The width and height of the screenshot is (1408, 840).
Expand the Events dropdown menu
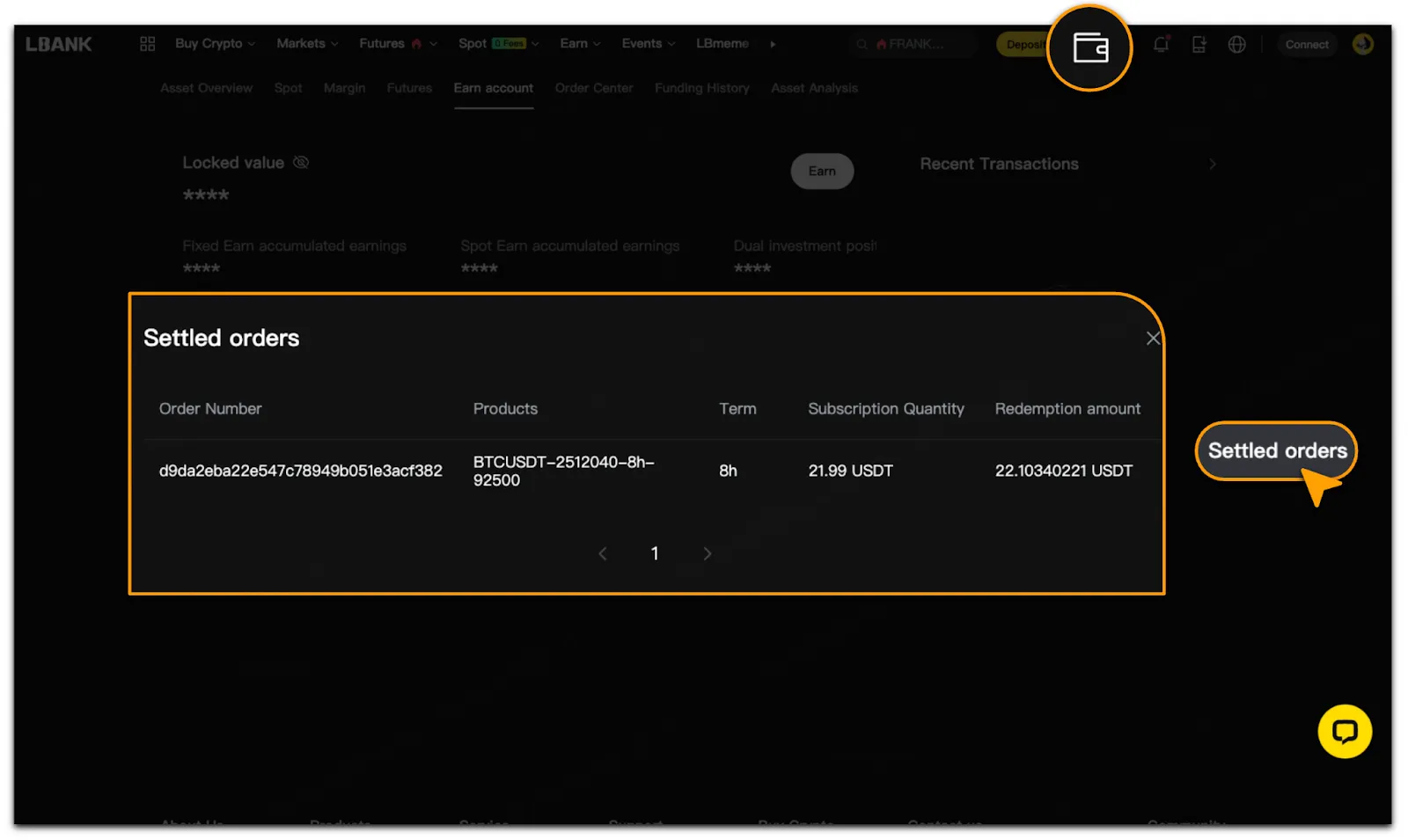(x=648, y=44)
